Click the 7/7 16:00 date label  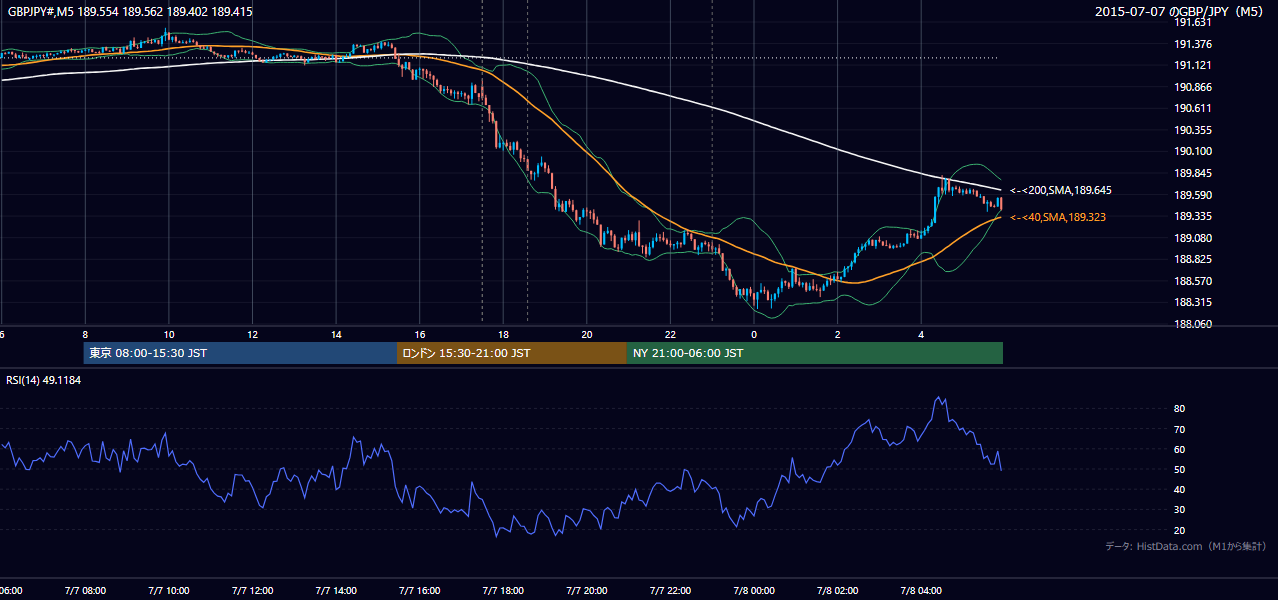click(420, 590)
